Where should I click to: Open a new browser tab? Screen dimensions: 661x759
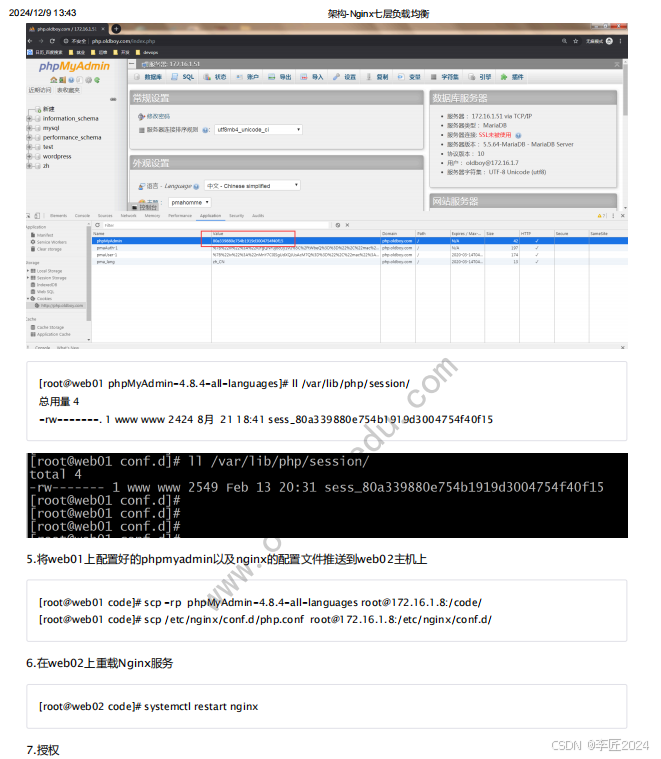[x=116, y=29]
